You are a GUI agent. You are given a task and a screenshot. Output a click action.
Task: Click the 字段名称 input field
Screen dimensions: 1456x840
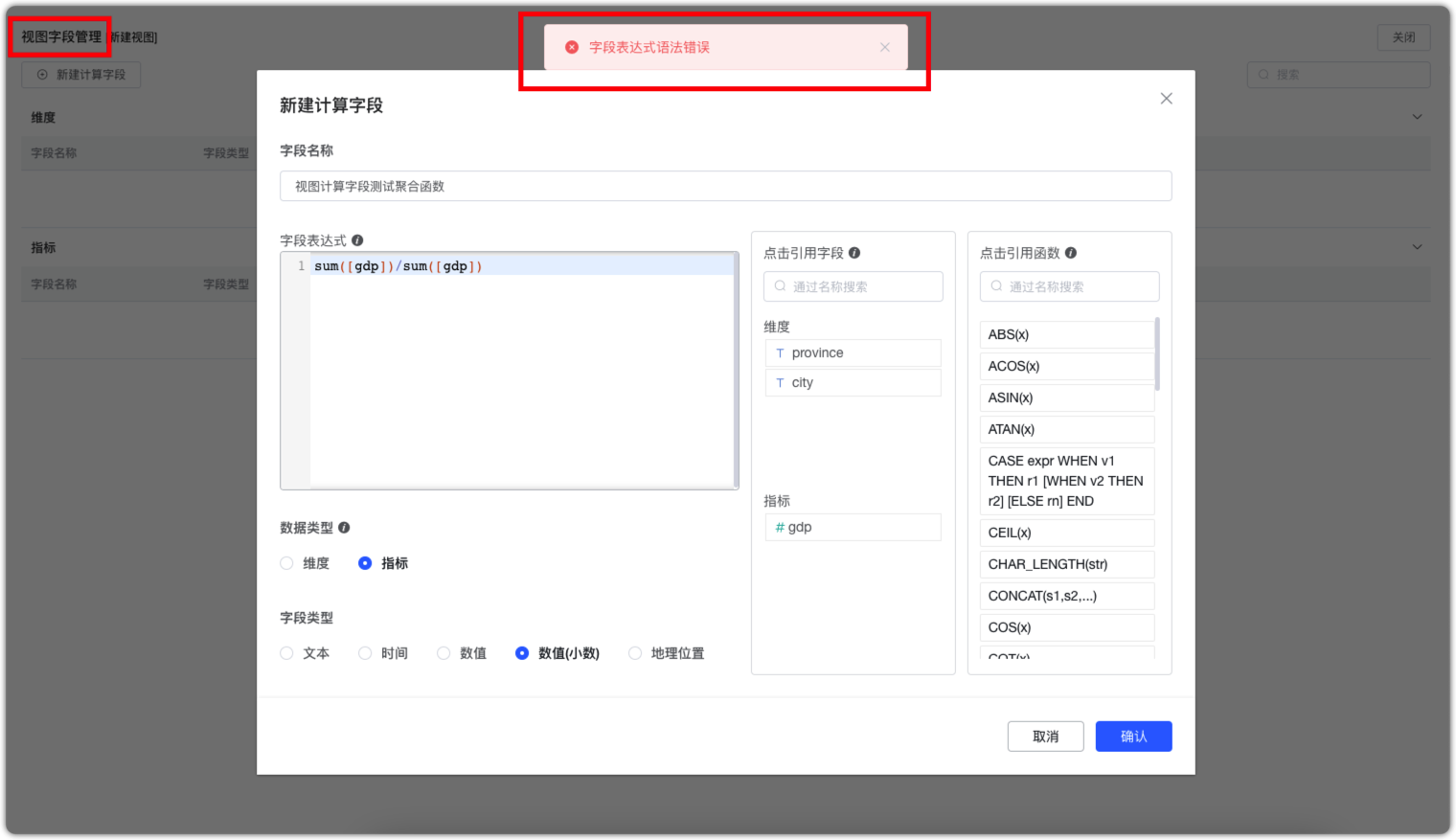[x=726, y=187]
